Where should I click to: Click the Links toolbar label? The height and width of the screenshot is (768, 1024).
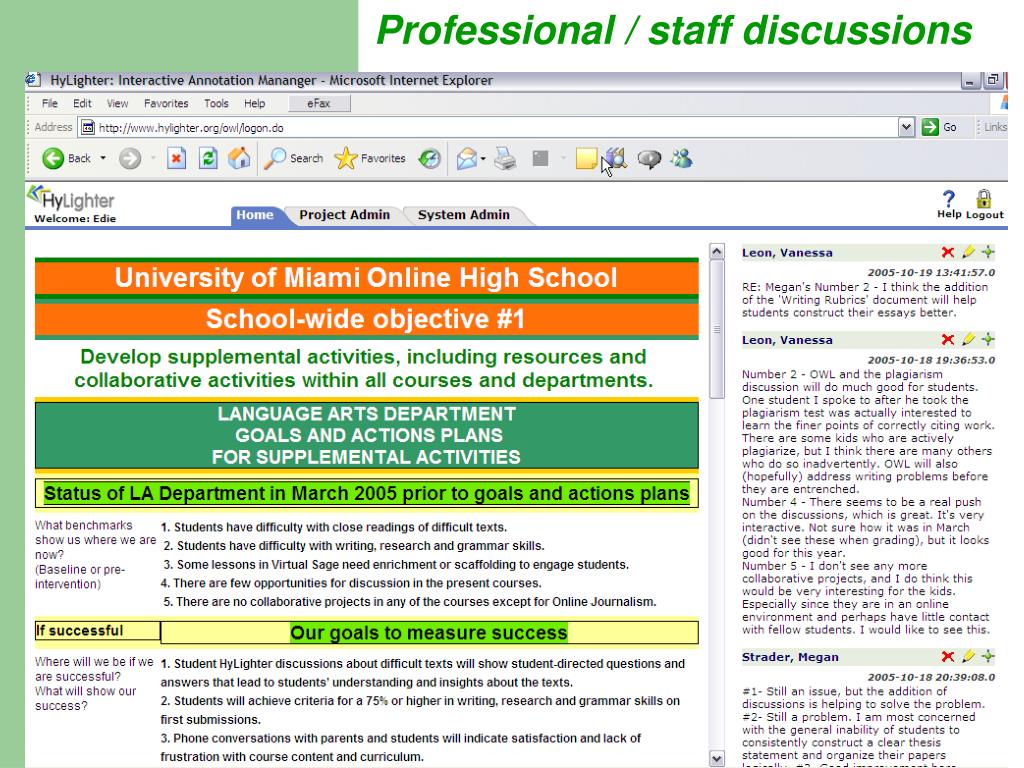click(995, 127)
